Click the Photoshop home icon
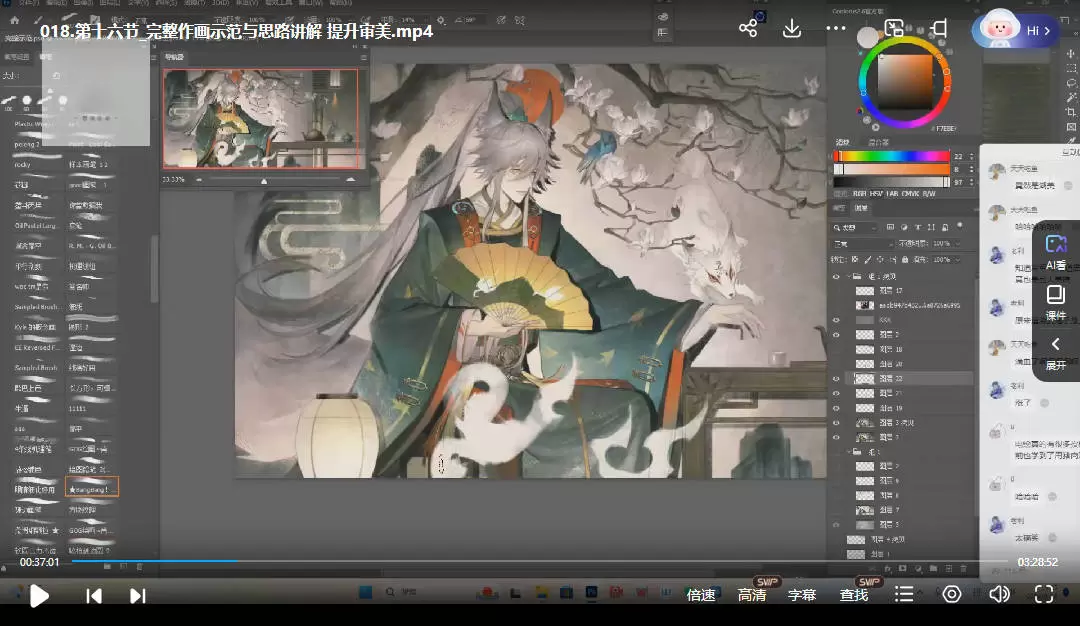 click(14, 21)
